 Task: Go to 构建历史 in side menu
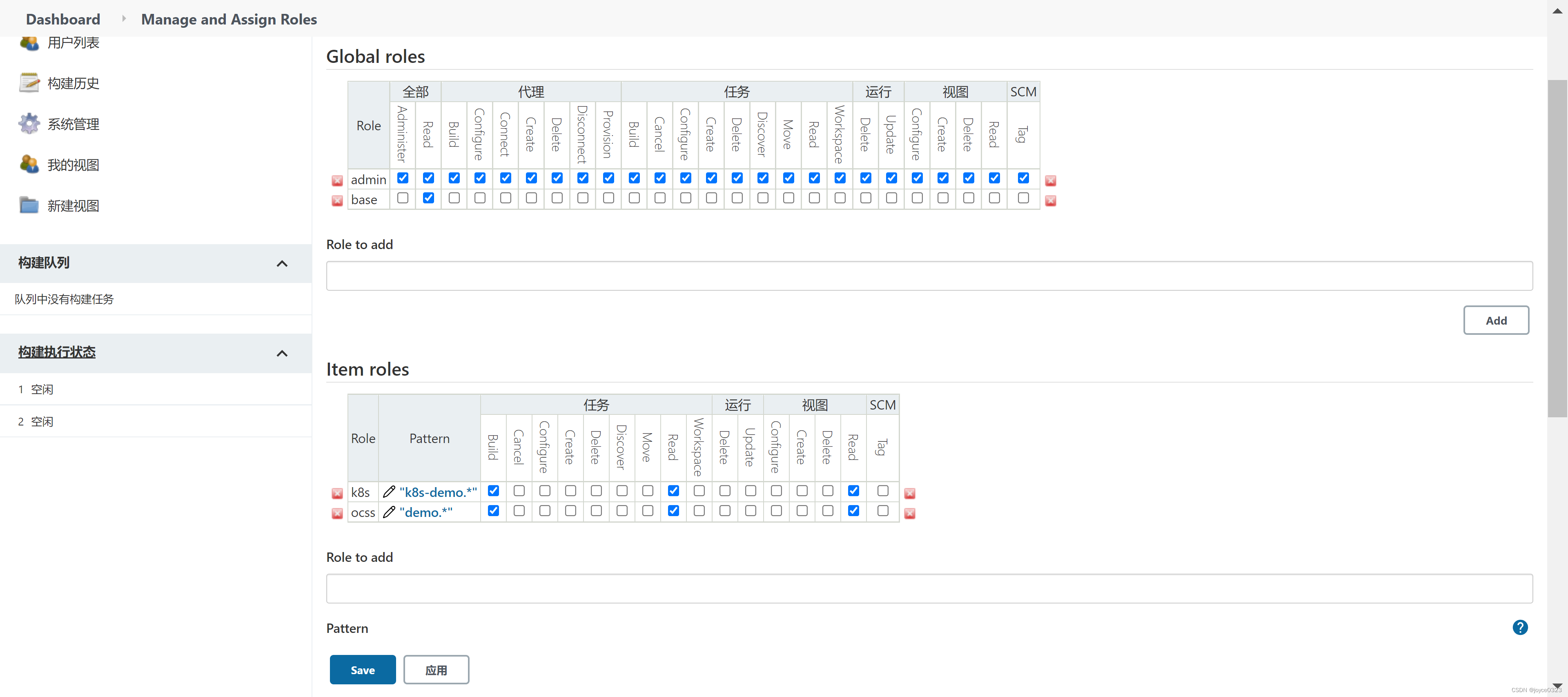[x=73, y=83]
